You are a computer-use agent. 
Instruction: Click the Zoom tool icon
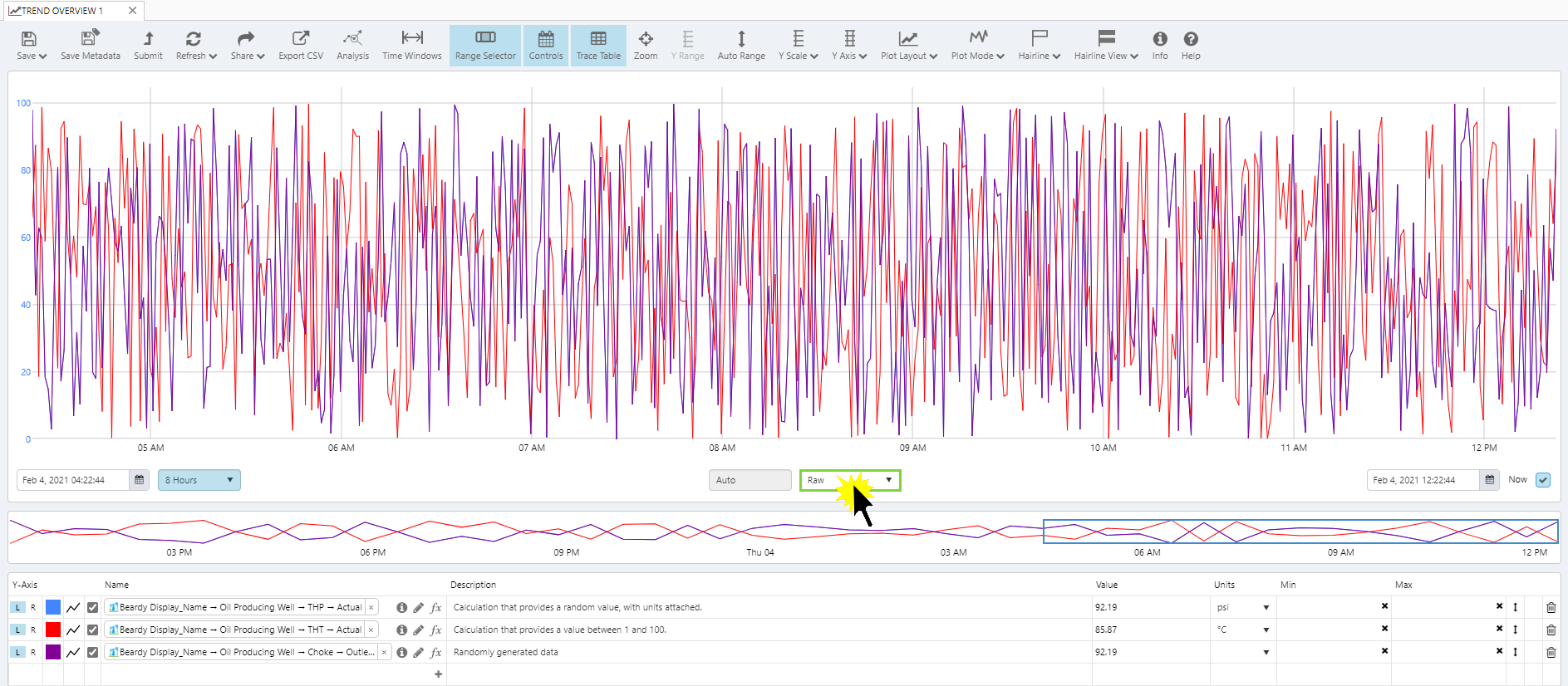pyautogui.click(x=645, y=45)
